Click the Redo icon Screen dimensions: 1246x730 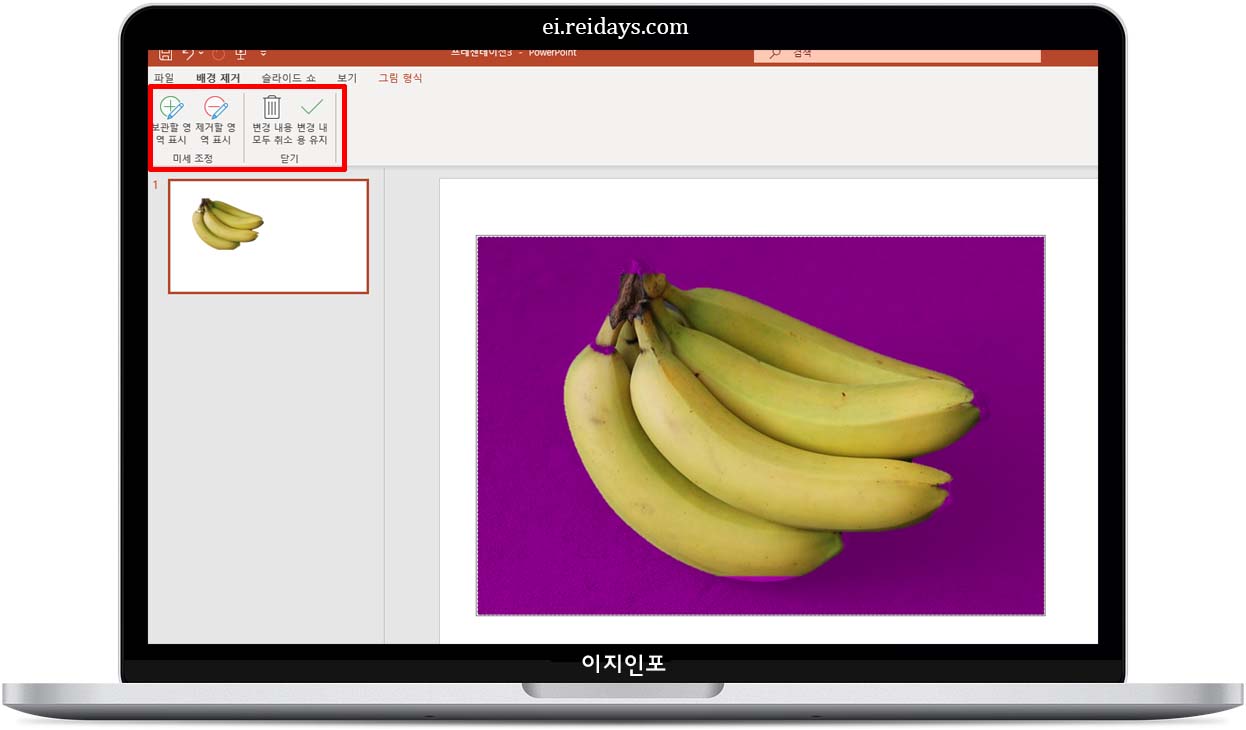(219, 54)
